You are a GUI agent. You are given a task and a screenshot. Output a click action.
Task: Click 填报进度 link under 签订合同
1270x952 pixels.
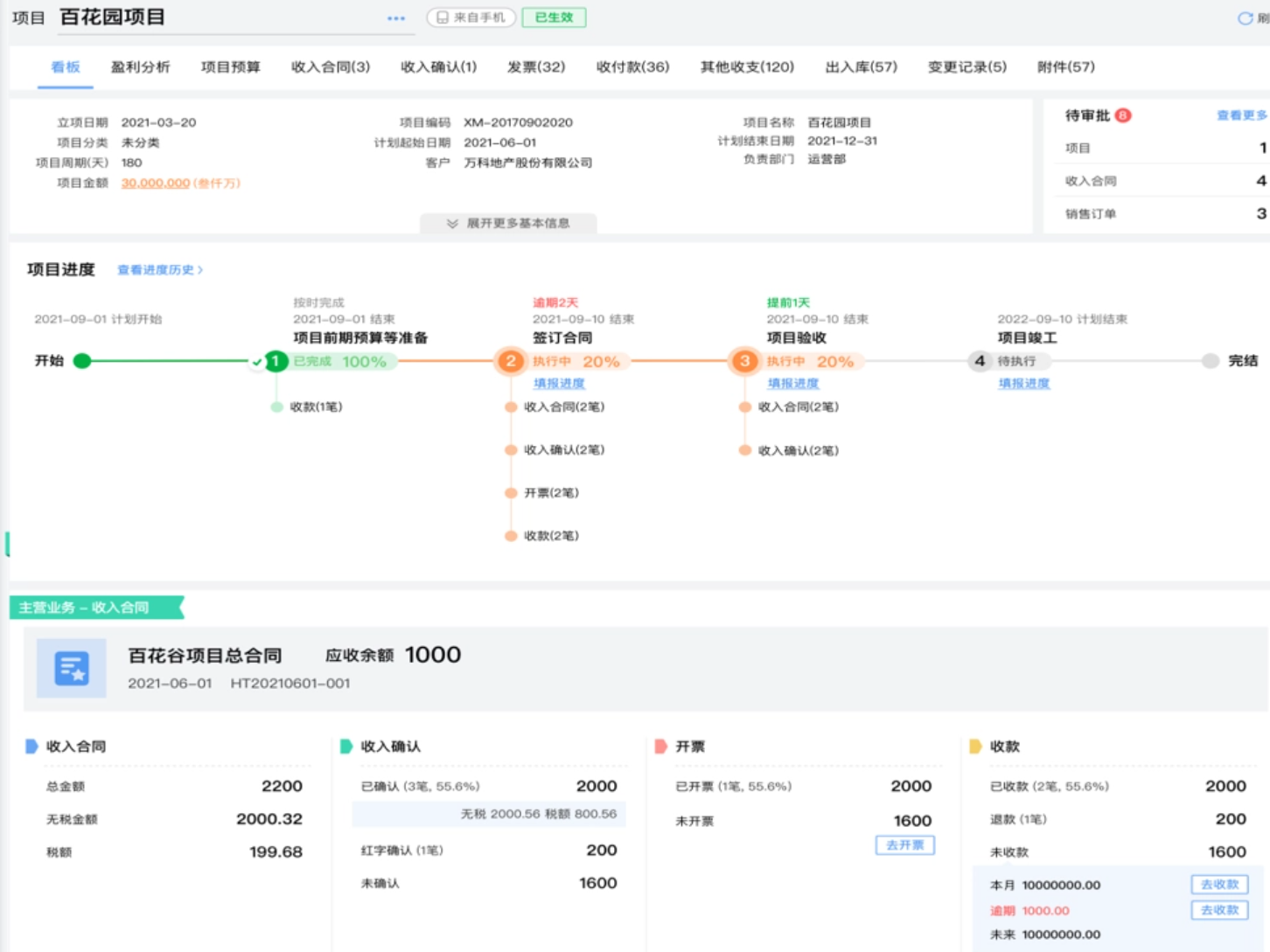pyautogui.click(x=559, y=384)
